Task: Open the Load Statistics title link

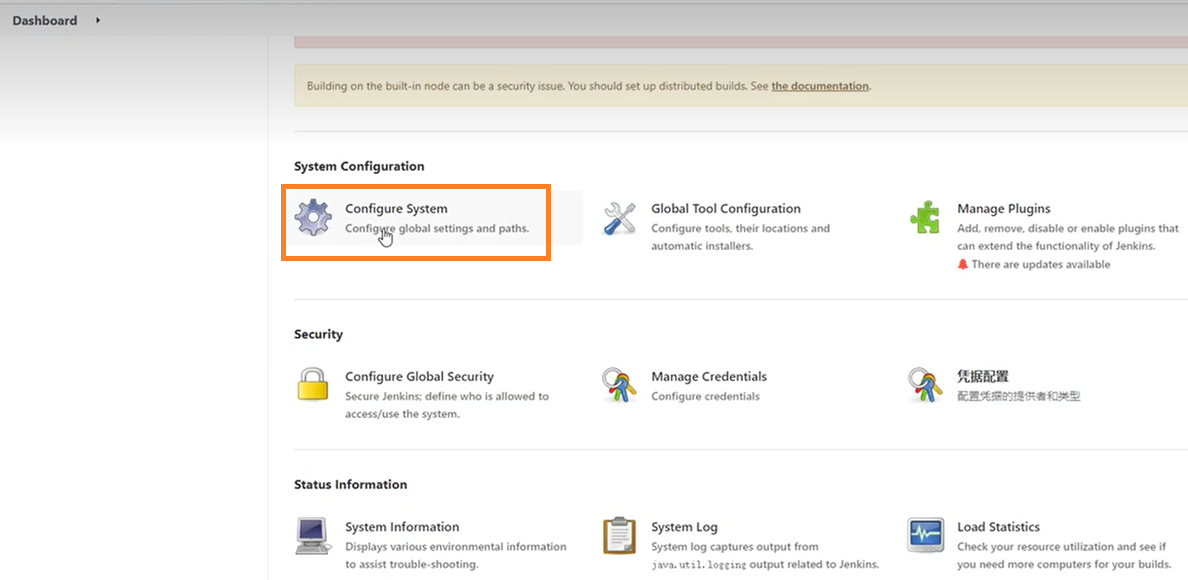Action: point(999,527)
